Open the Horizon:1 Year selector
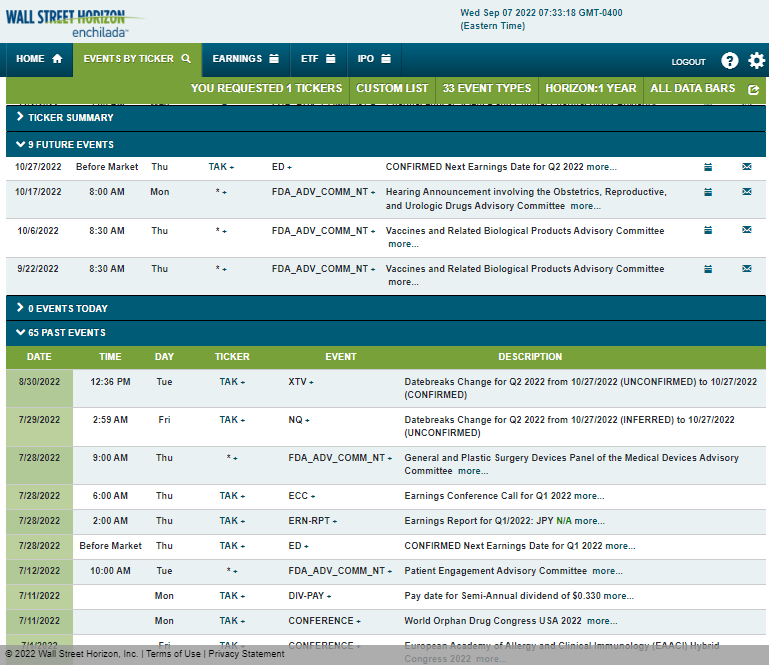The height and width of the screenshot is (665, 769). [590, 89]
